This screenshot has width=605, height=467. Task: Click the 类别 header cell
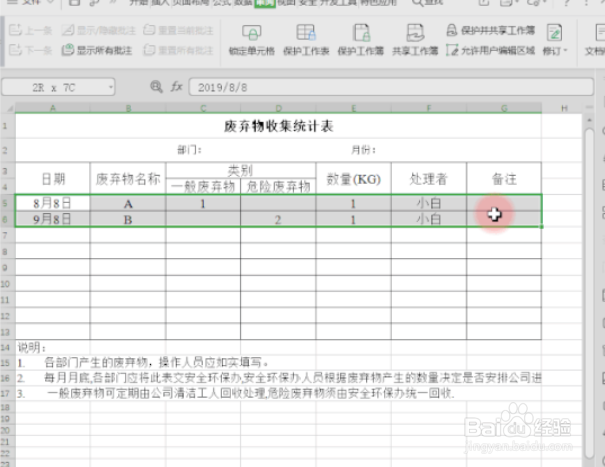click(240, 170)
